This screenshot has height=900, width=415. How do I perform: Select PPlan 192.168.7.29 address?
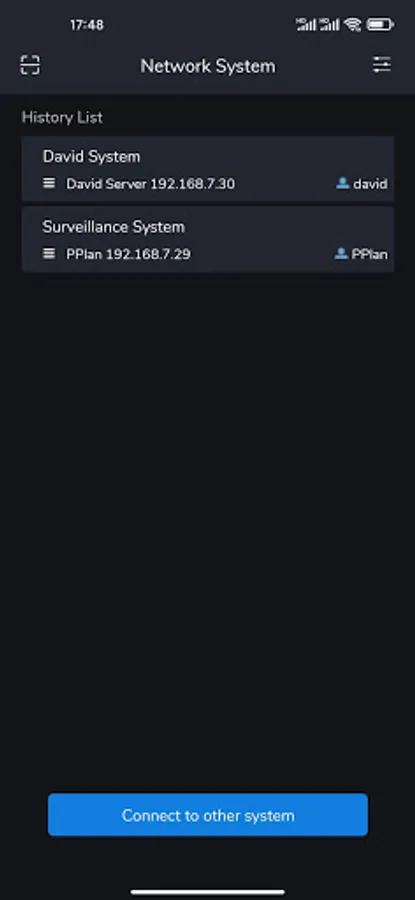(129, 254)
